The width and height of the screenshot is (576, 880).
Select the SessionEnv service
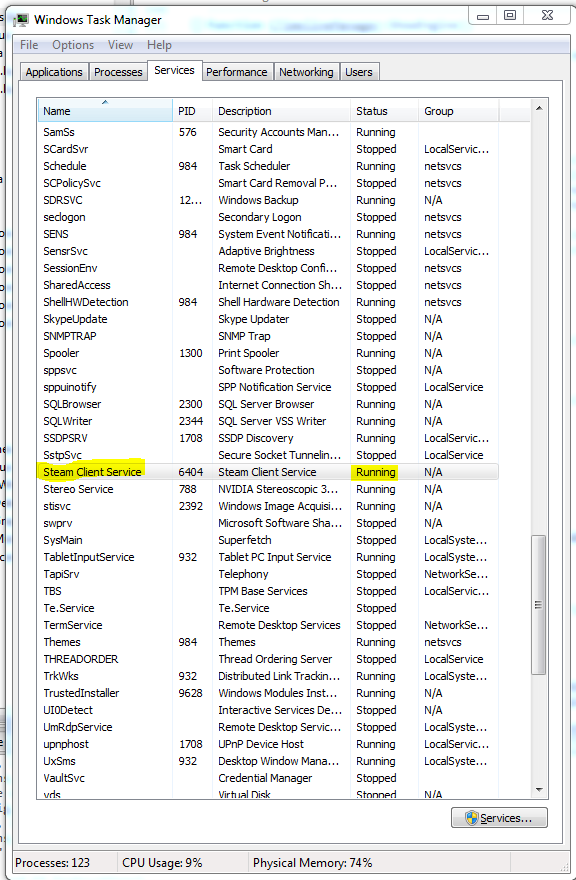[x=268, y=268]
